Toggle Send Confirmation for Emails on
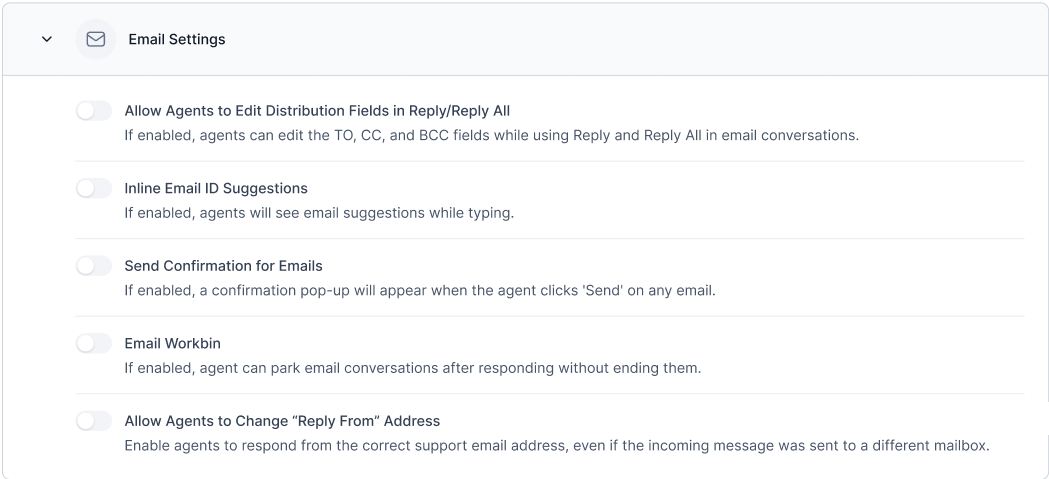Viewport: 1049px width, 479px height. (94, 266)
